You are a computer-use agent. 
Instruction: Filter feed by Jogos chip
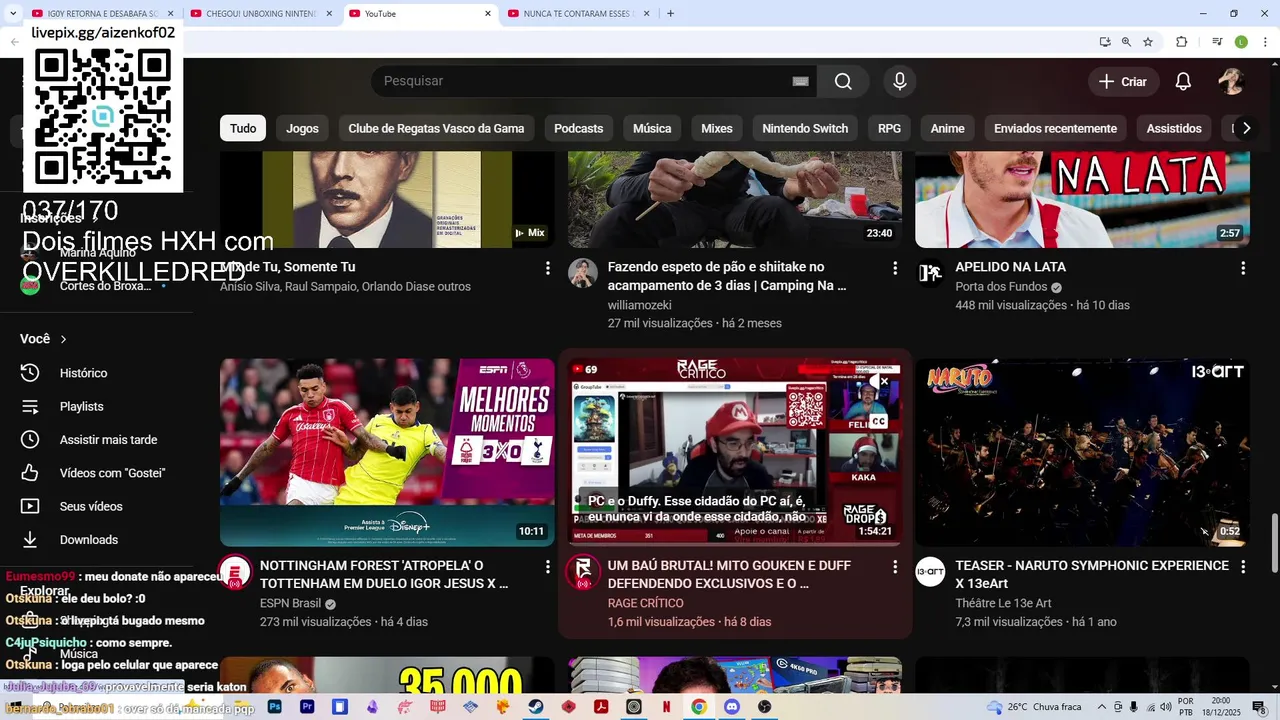(x=302, y=128)
